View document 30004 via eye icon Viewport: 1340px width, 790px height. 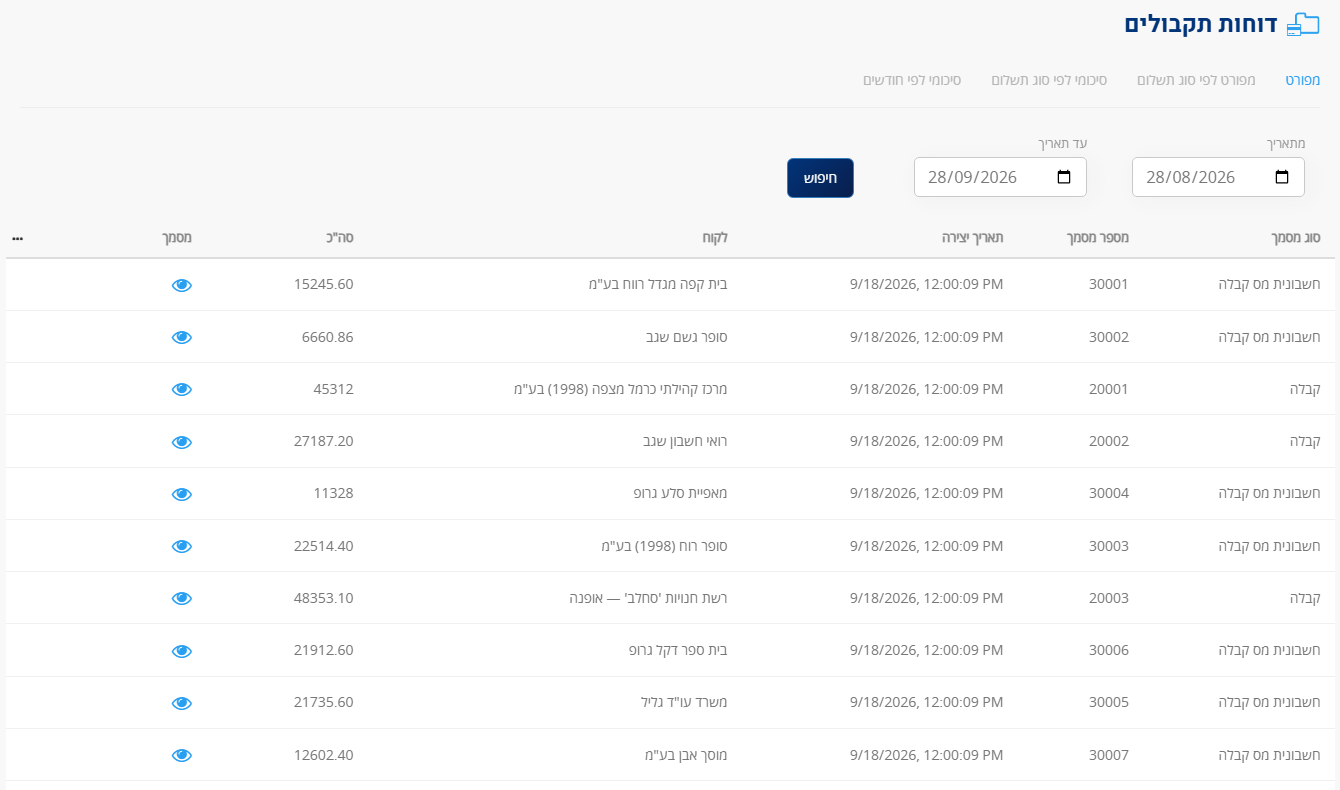(181, 494)
